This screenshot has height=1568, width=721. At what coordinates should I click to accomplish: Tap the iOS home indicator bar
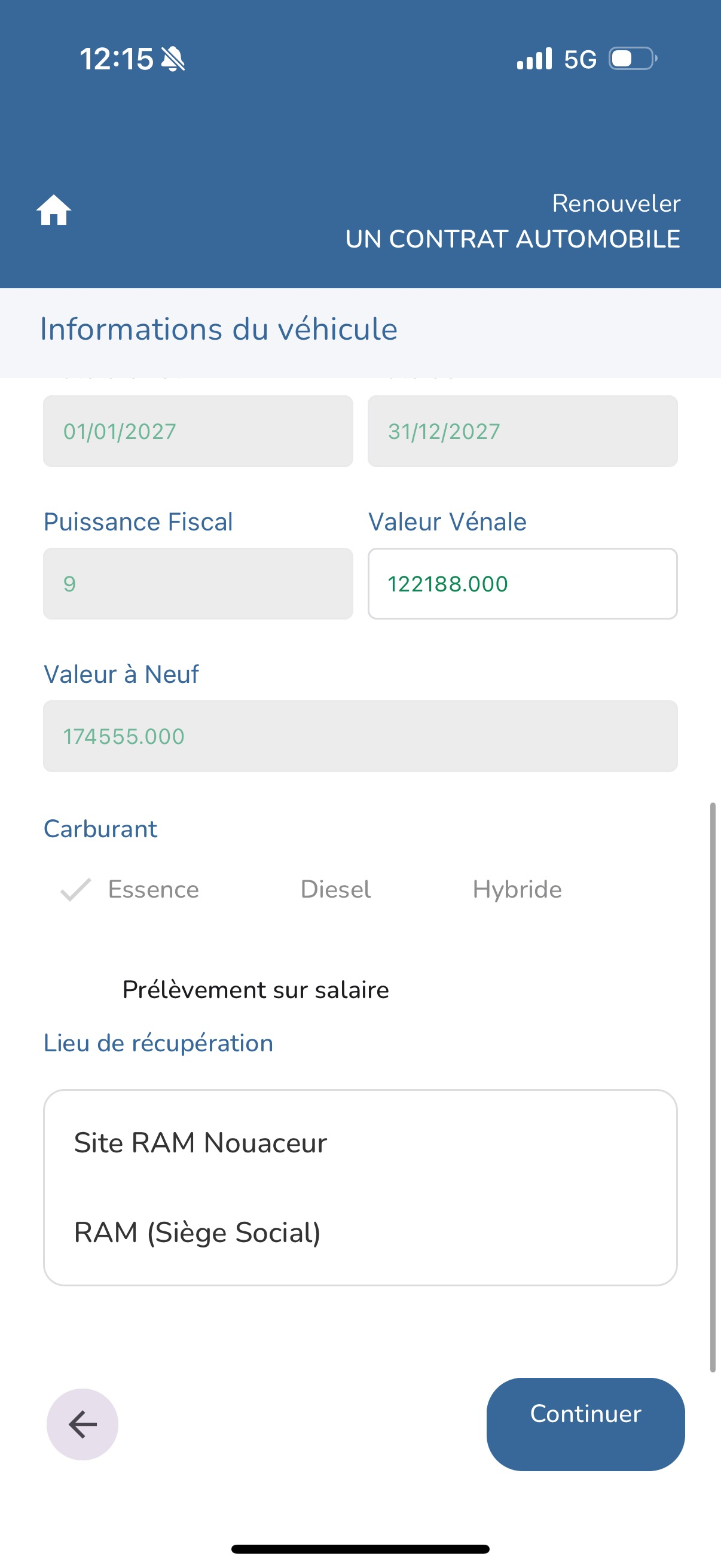[360, 1549]
